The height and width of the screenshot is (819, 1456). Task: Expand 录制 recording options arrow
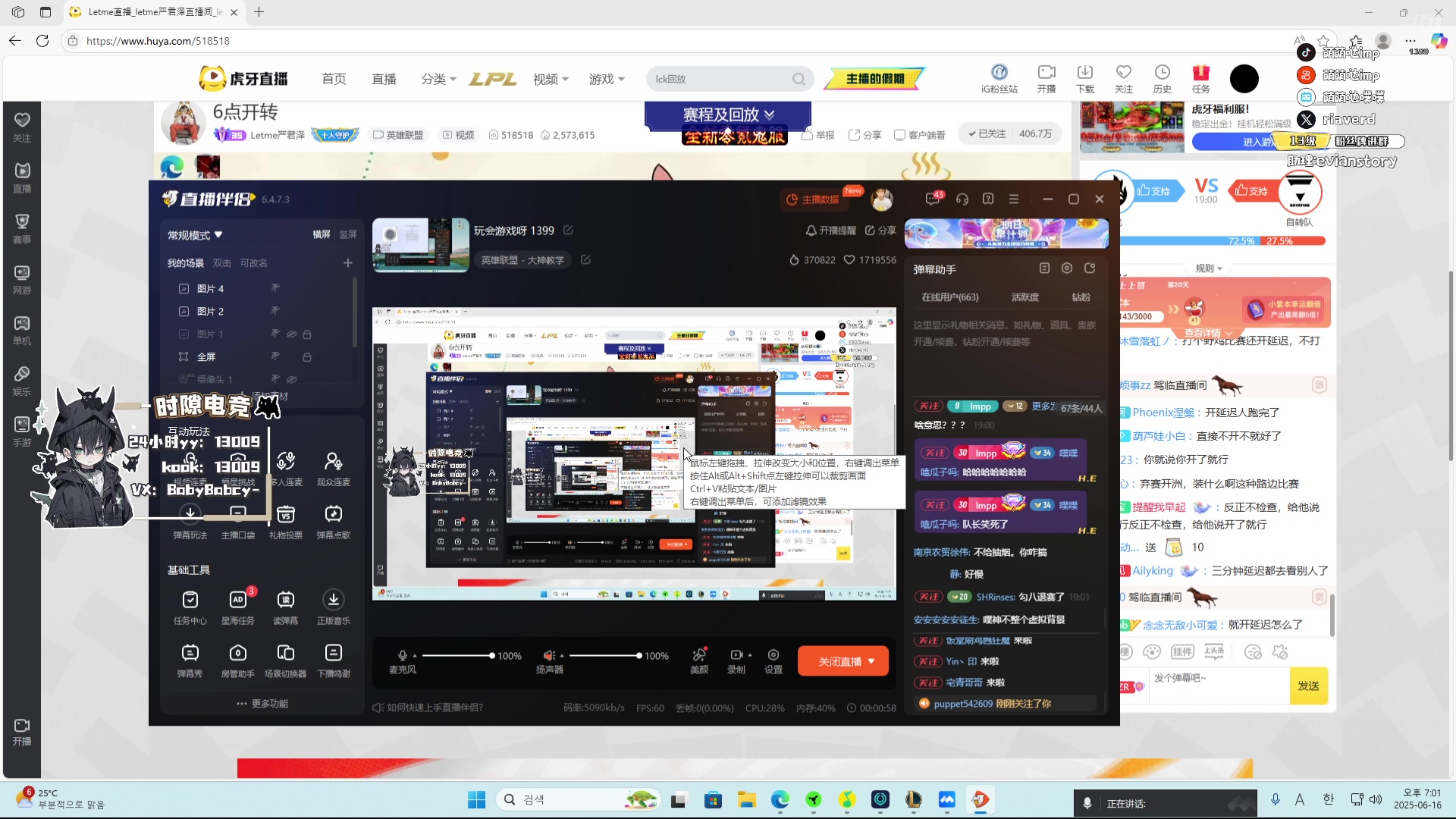pos(750,655)
